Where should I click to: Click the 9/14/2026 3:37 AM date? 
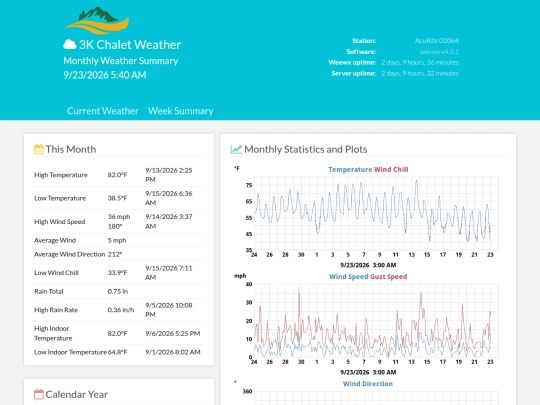pos(169,221)
